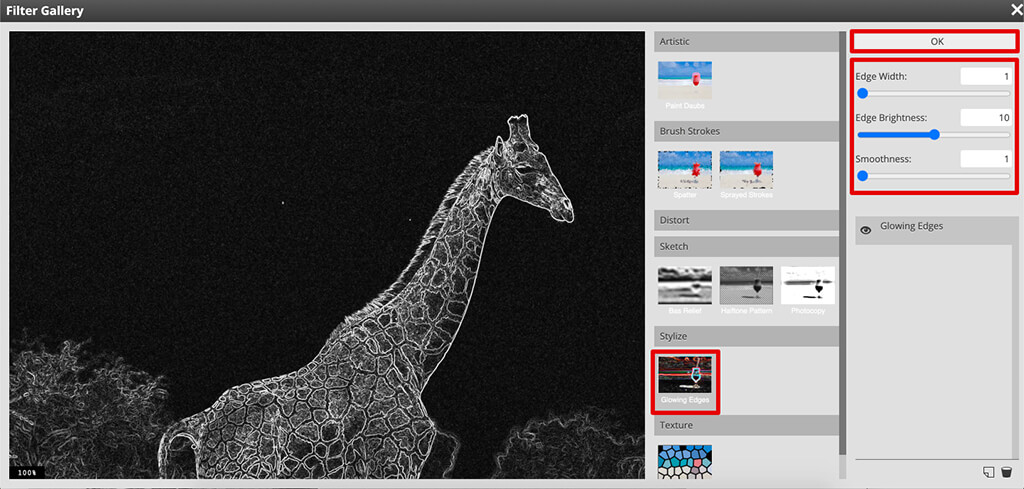Select the Paint Daubs filter thumbnail
This screenshot has height=489, width=1024.
click(685, 80)
